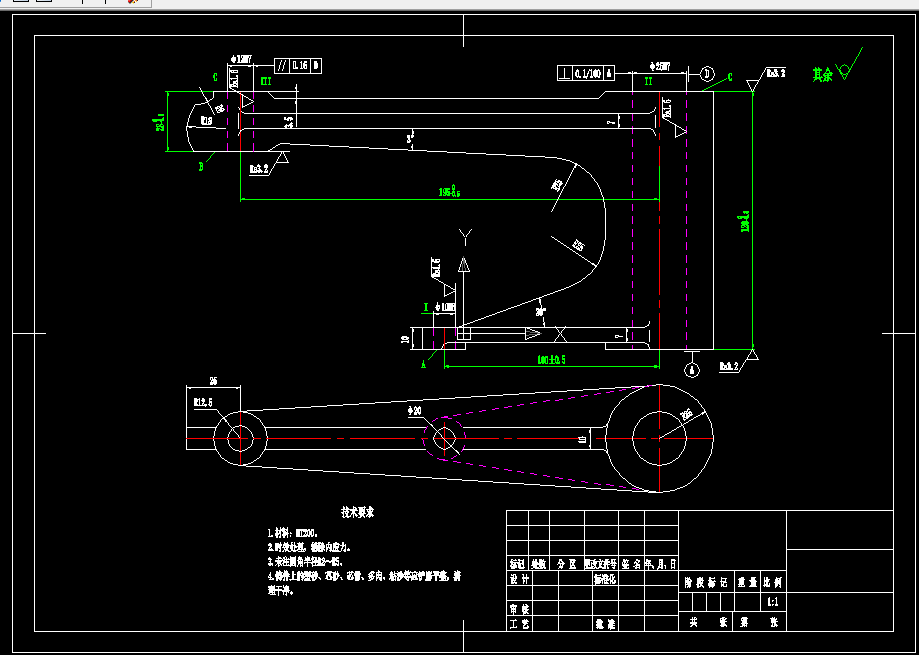Click the R18 radius label
Screen dimensions: 919x655
(206, 121)
